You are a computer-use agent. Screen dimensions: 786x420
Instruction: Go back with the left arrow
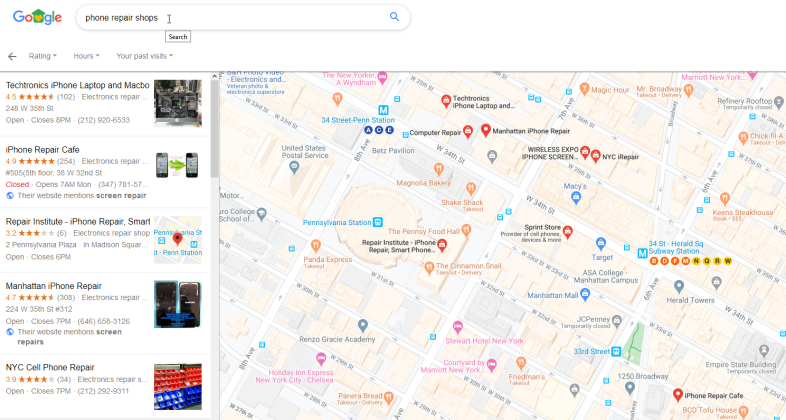[x=12, y=57]
